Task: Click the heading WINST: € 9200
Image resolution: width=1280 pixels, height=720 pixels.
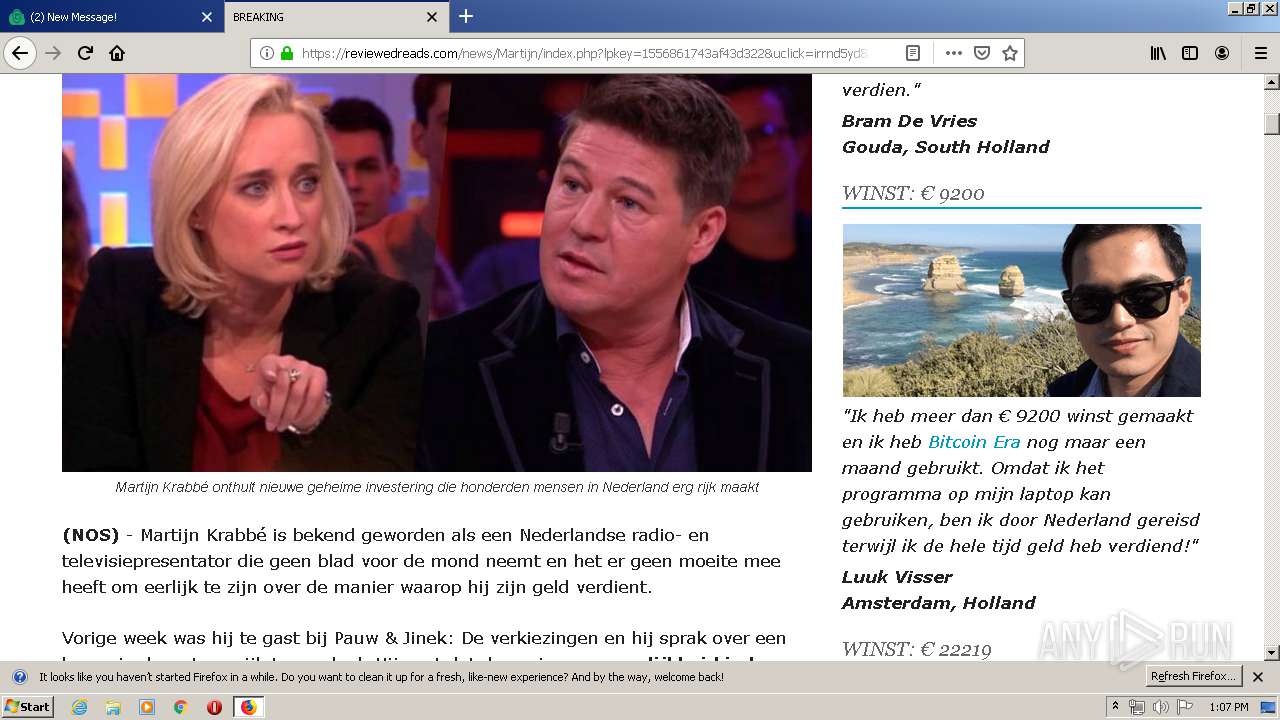Action: [913, 194]
